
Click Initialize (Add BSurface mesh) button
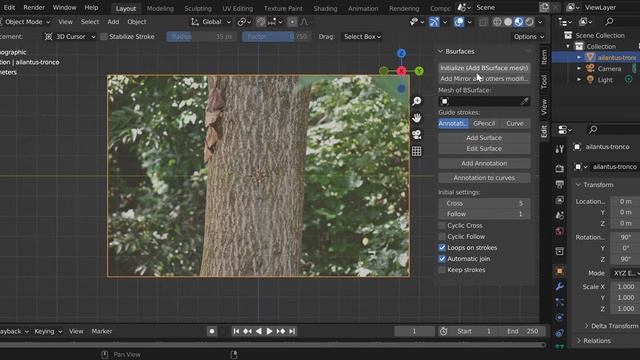click(x=484, y=68)
